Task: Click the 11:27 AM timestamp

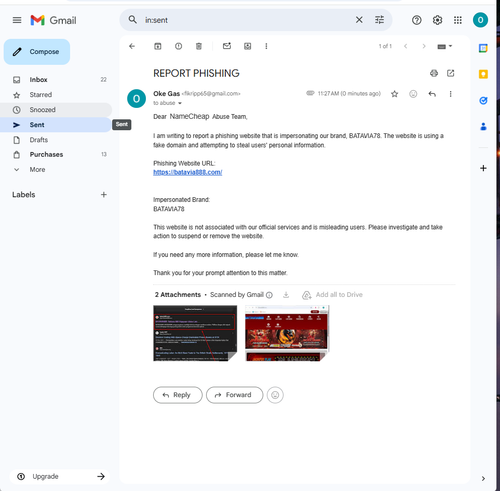Action: (349, 94)
